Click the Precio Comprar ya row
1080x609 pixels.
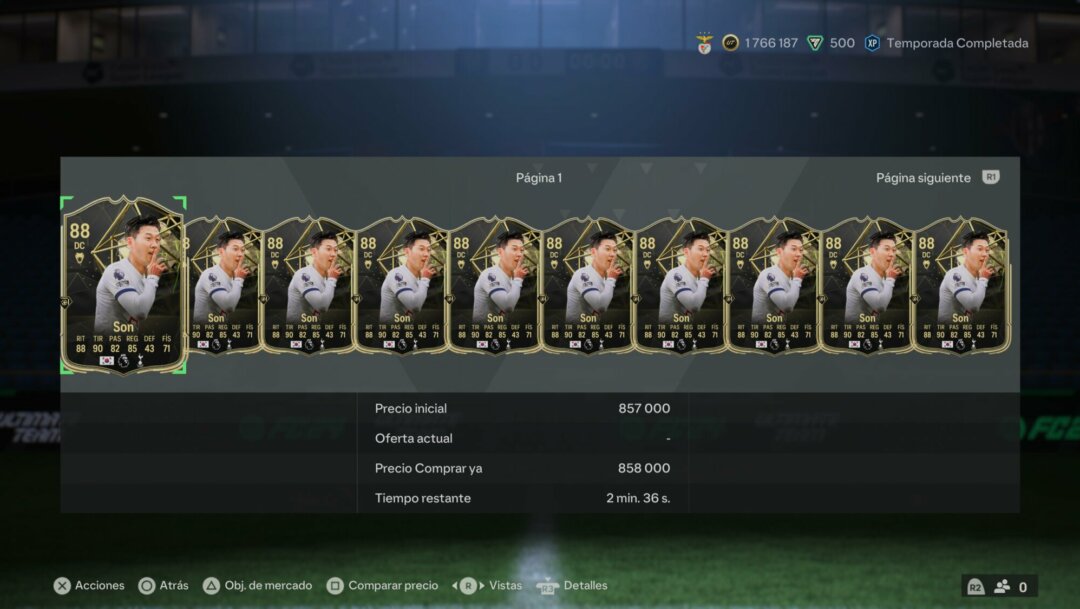click(x=523, y=468)
